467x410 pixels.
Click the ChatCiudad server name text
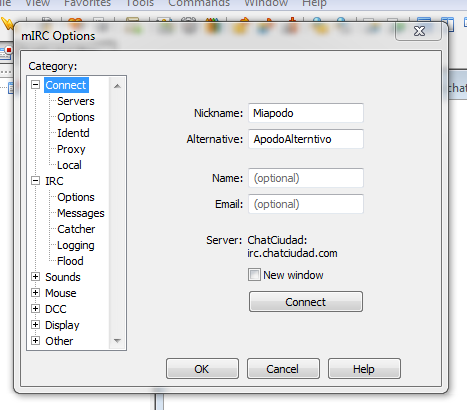point(277,240)
